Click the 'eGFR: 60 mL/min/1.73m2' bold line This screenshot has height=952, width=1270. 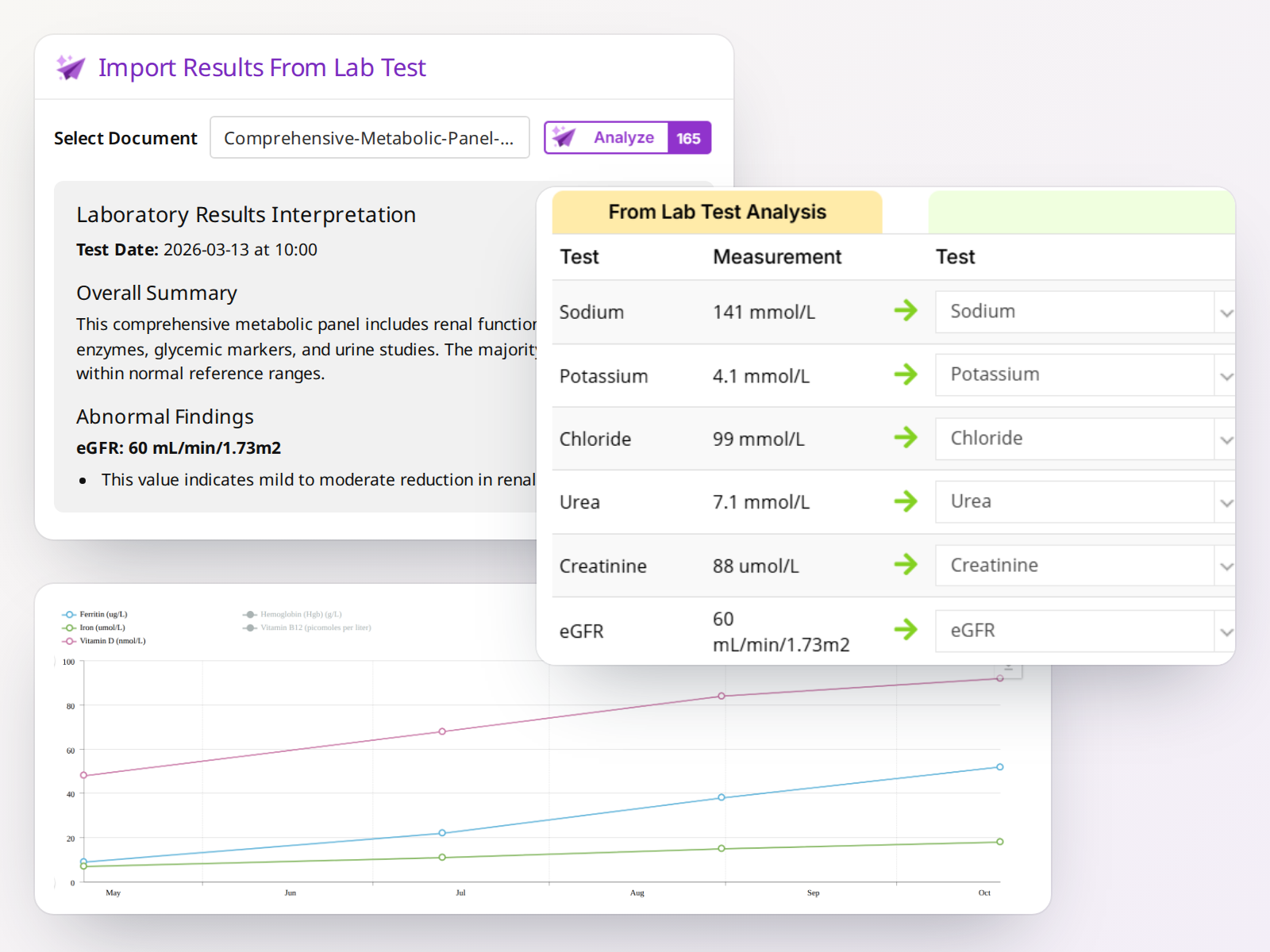(x=179, y=447)
